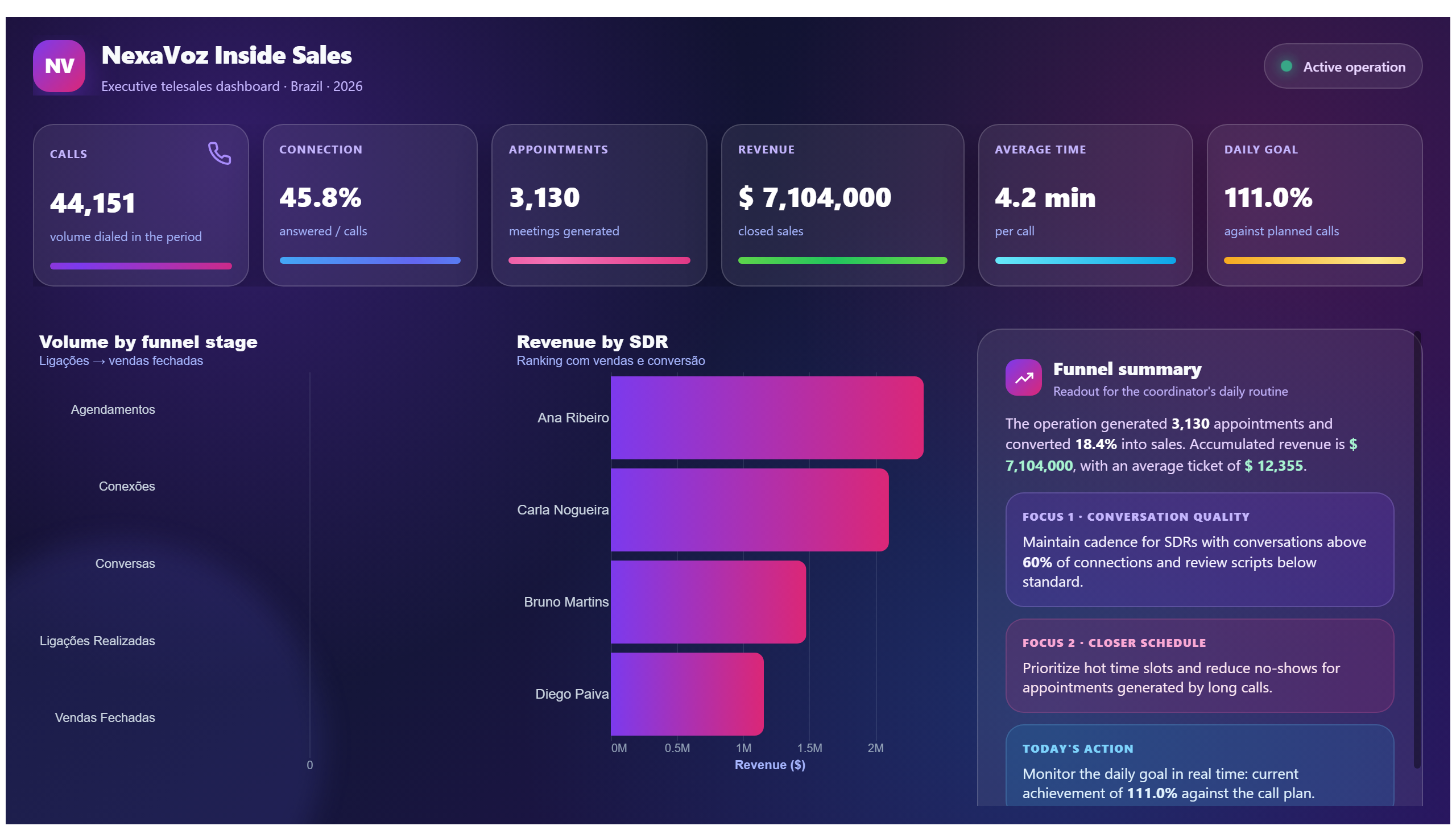Click 'Ligações → vendas fechadas' subtitle
The height and width of the screenshot is (830, 1456).
click(x=121, y=361)
